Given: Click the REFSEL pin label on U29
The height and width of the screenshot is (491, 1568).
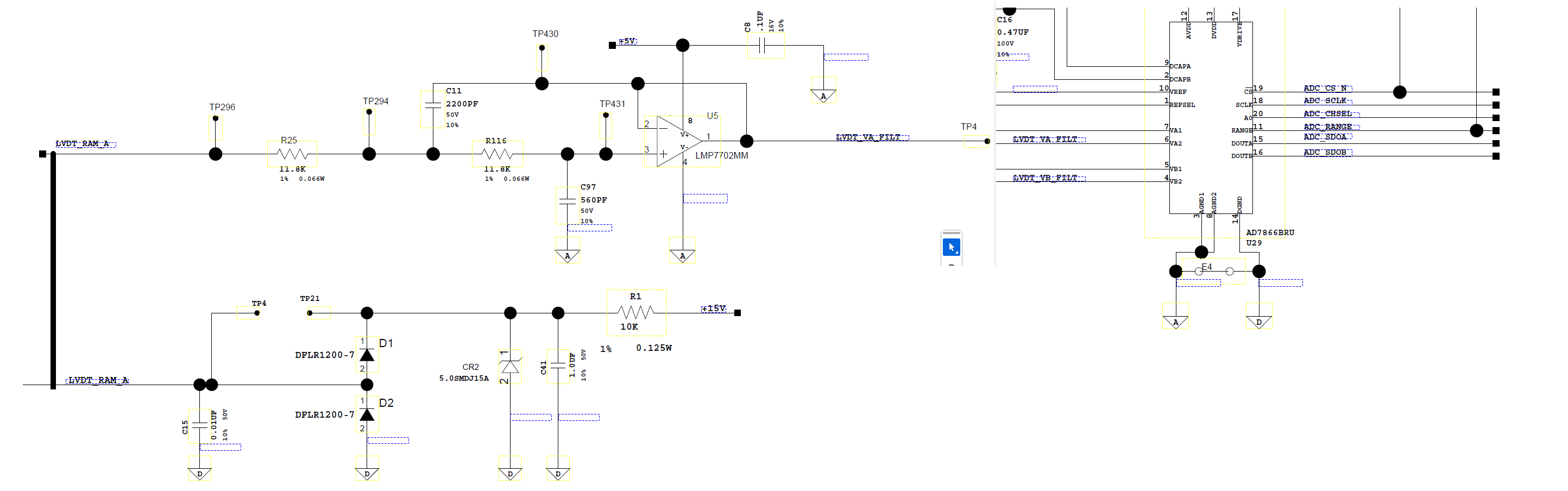Looking at the screenshot, I should (1182, 105).
